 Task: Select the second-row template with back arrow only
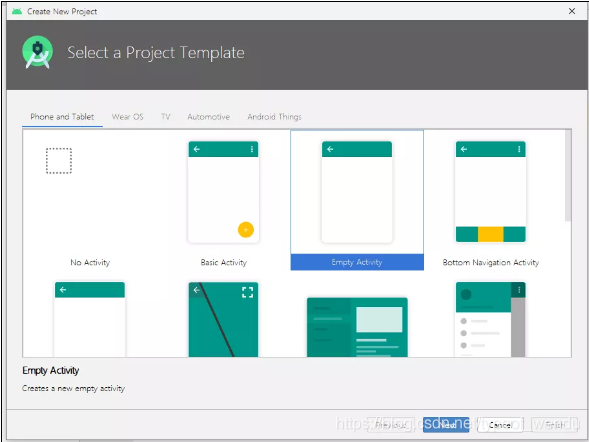coord(90,319)
